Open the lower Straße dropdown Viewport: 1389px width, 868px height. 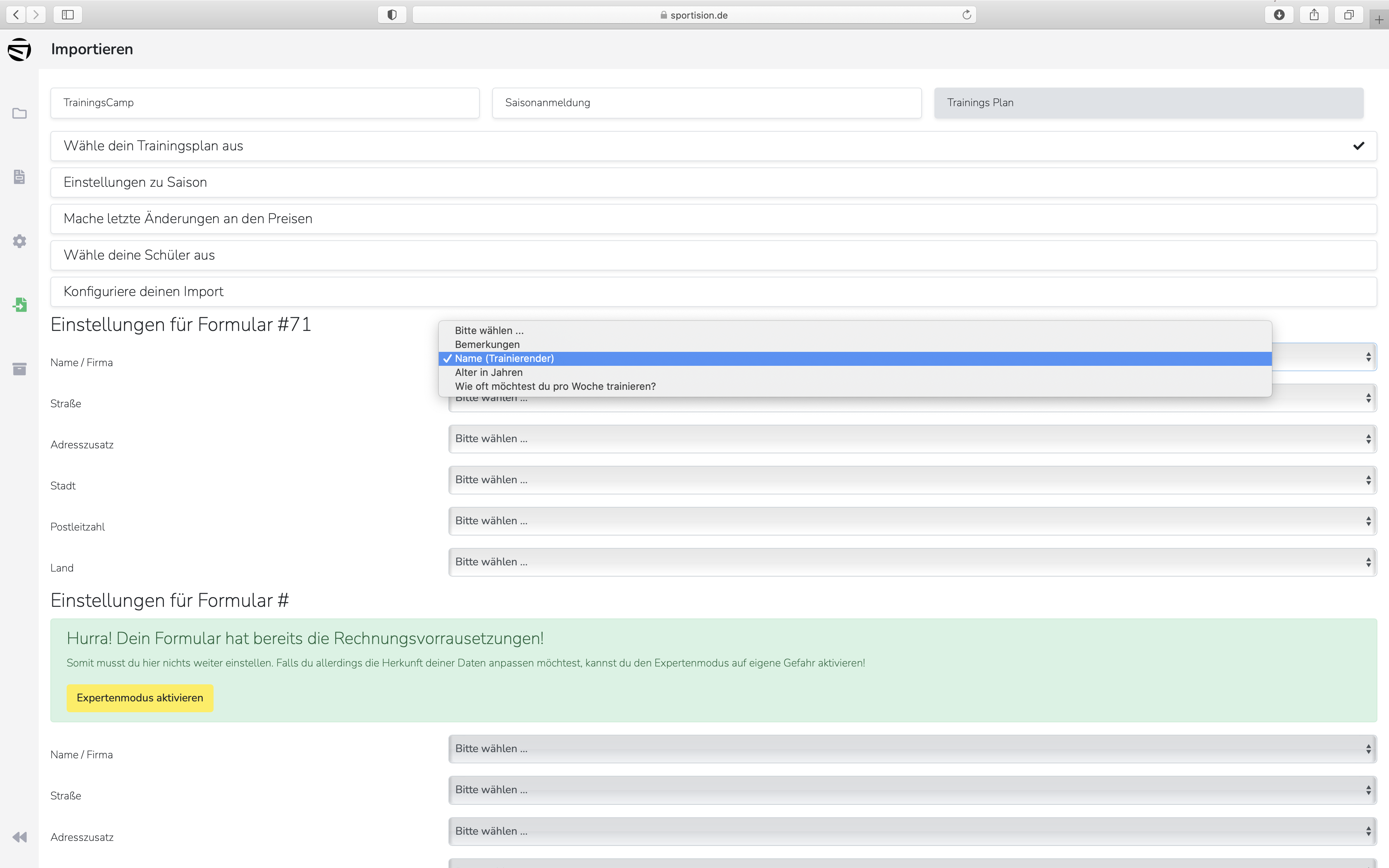(913, 790)
